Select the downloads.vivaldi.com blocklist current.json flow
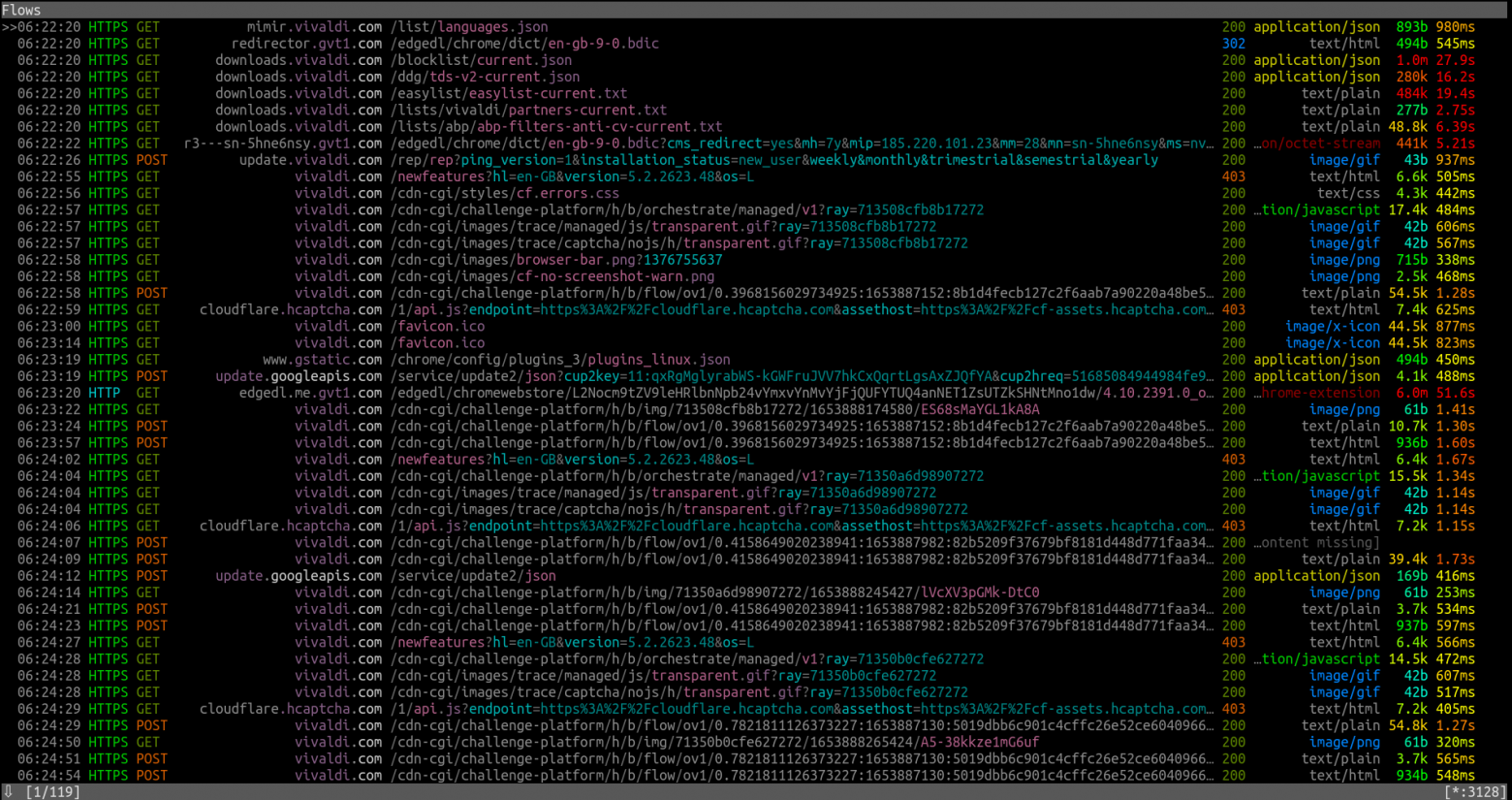Screen dimensions: 1512x800 pyautogui.click(x=756, y=60)
